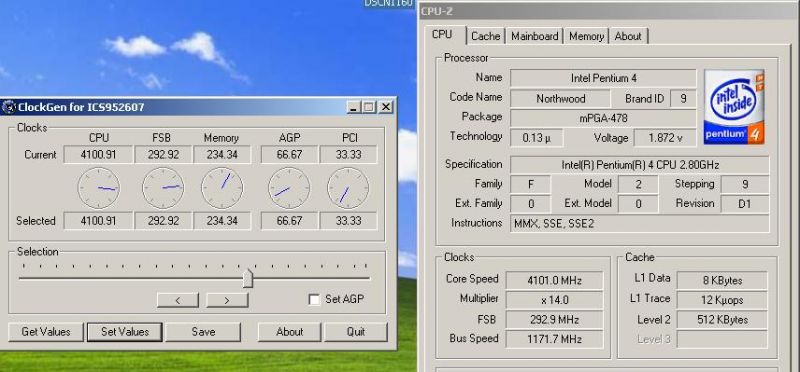This screenshot has width=800, height=372.
Task: Step selection left with the < button
Action: tap(178, 300)
